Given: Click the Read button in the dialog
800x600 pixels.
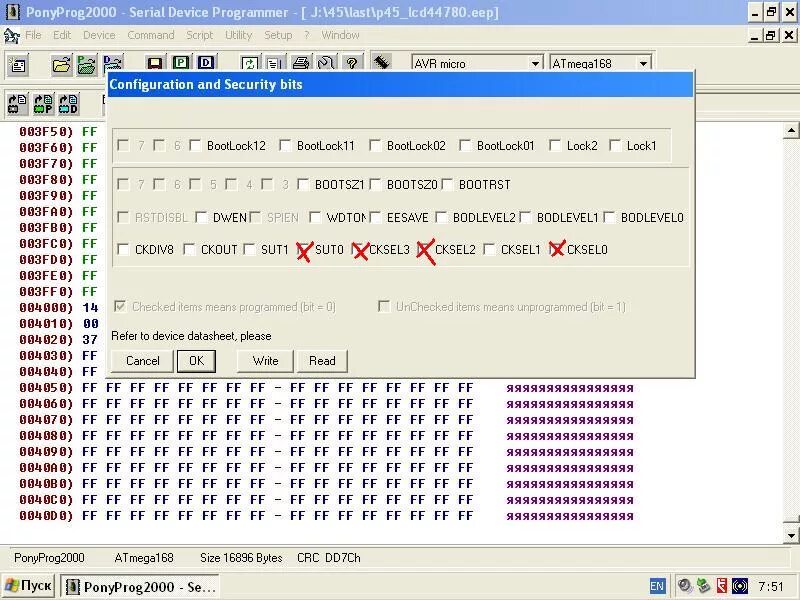Looking at the screenshot, I should [x=322, y=361].
